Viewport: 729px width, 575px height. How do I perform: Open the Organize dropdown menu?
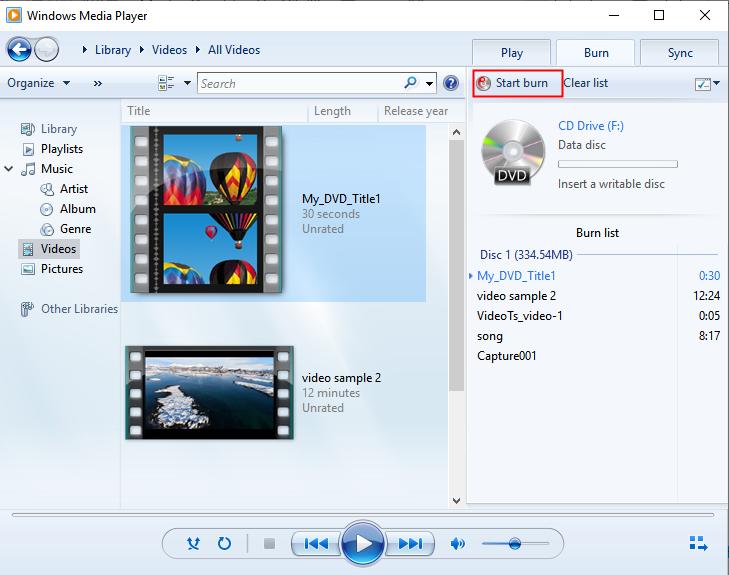click(38, 83)
